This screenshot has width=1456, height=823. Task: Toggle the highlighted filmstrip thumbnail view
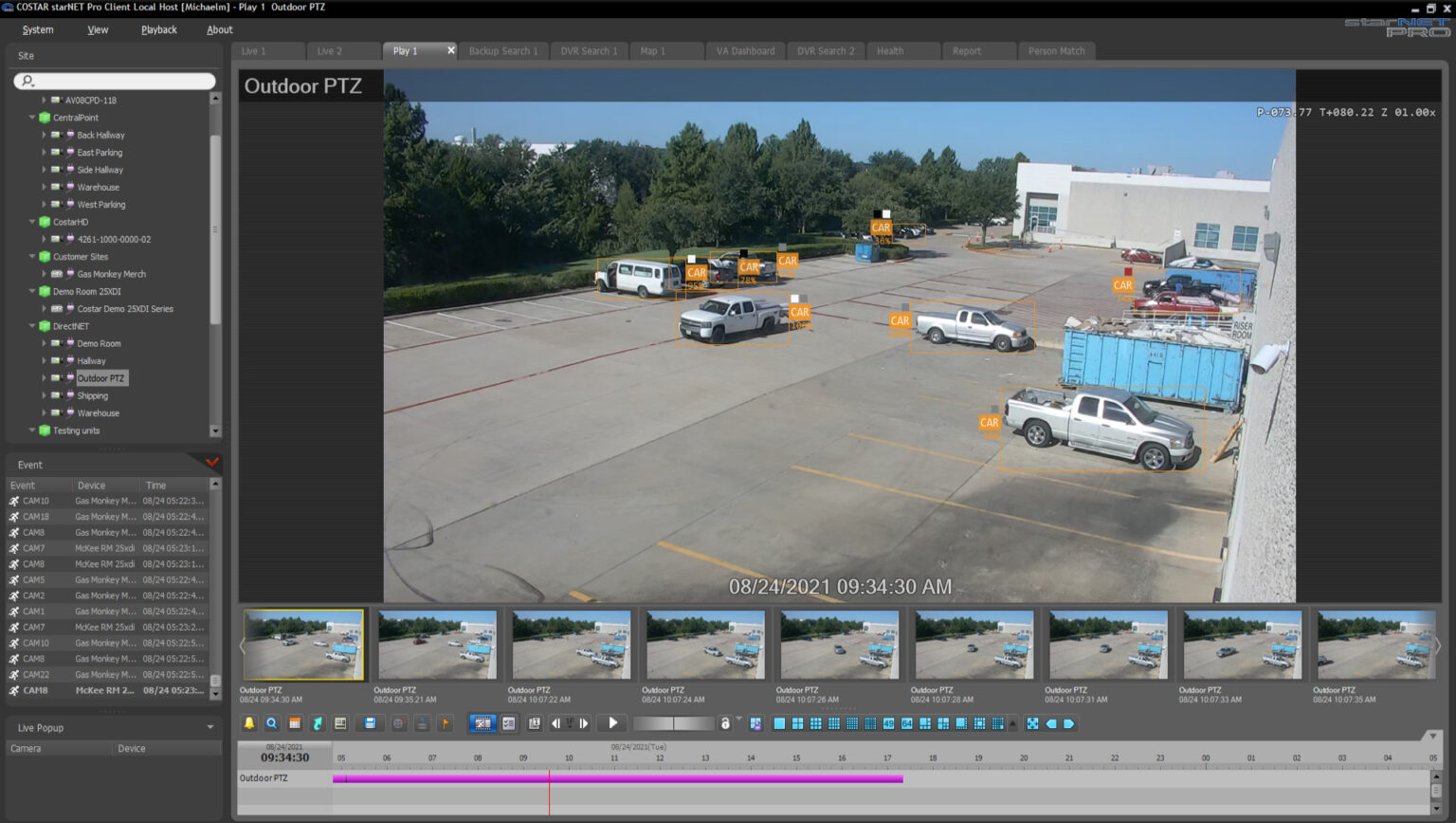(483, 723)
